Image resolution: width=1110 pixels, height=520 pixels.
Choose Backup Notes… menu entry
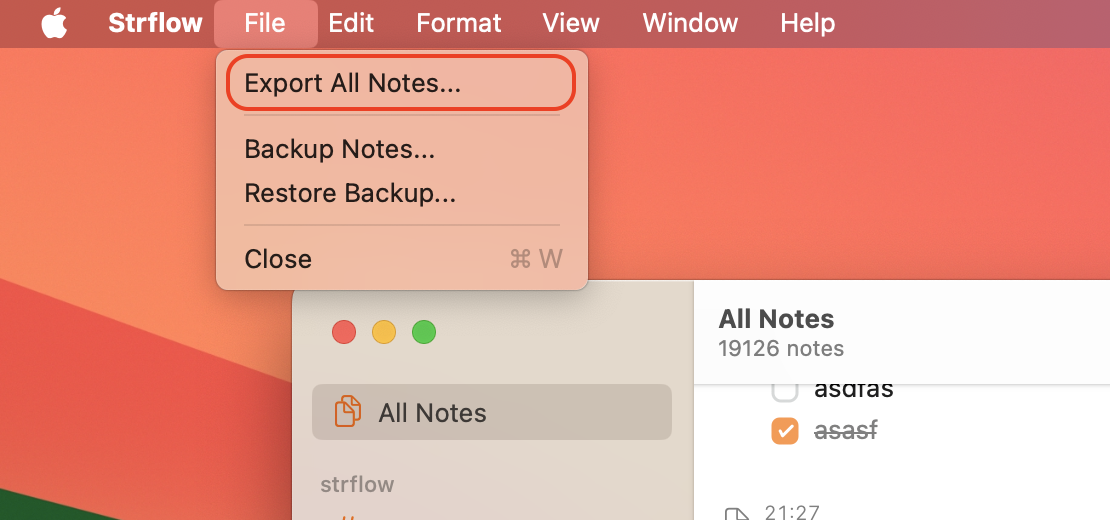(x=401, y=149)
